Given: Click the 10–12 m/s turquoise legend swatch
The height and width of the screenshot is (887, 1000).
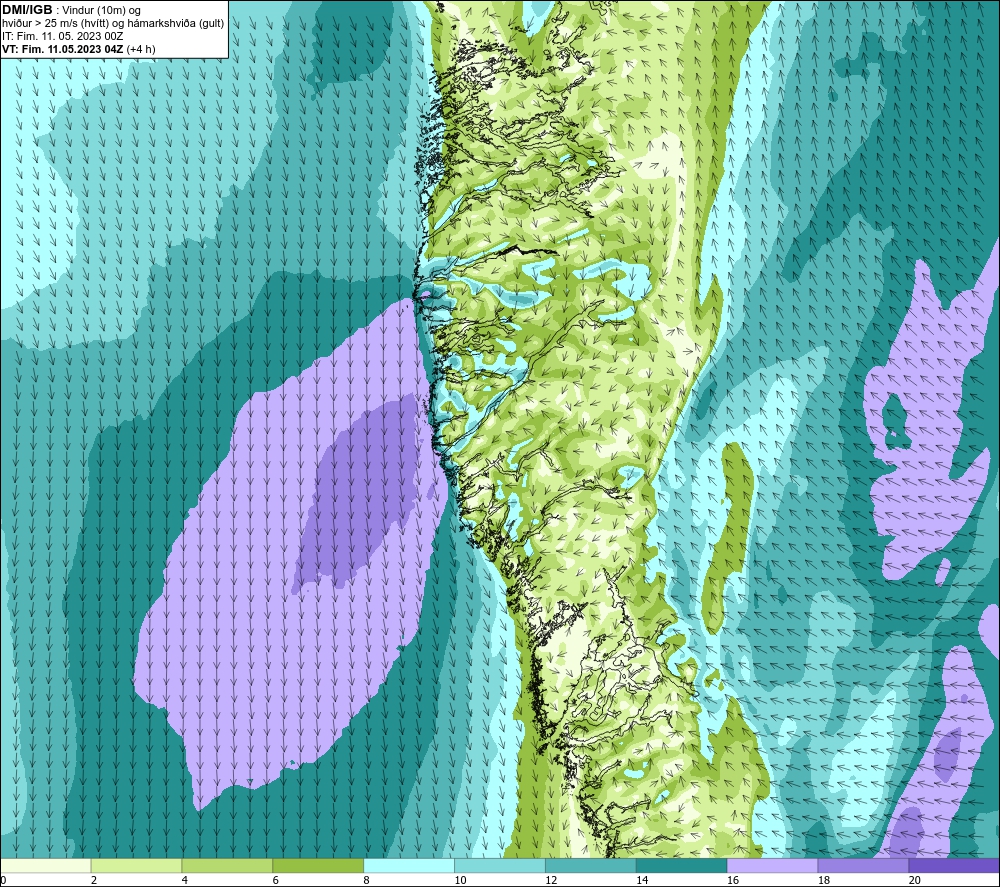Looking at the screenshot, I should coord(499,865).
